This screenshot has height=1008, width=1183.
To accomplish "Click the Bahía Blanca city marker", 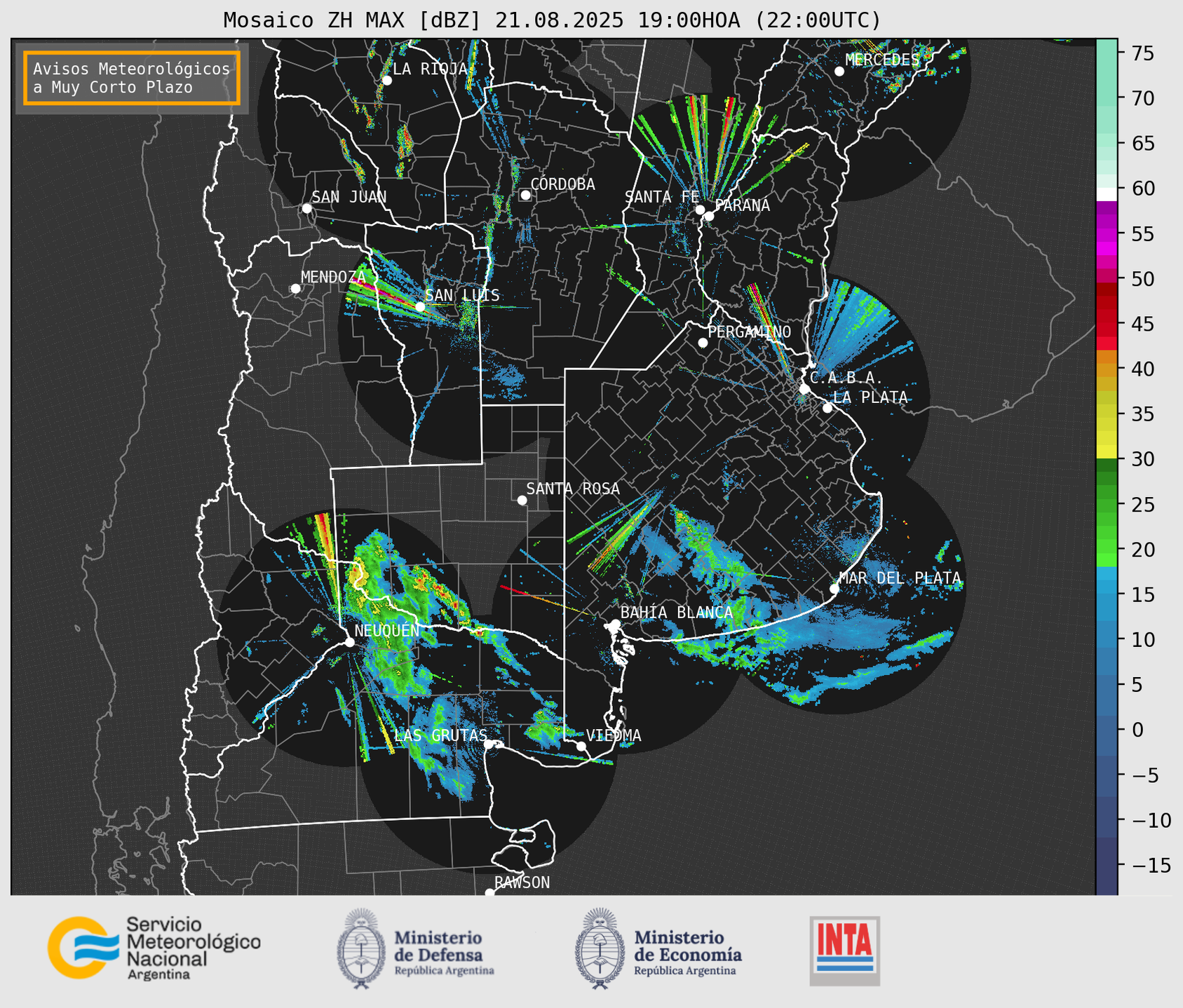I will (615, 624).
